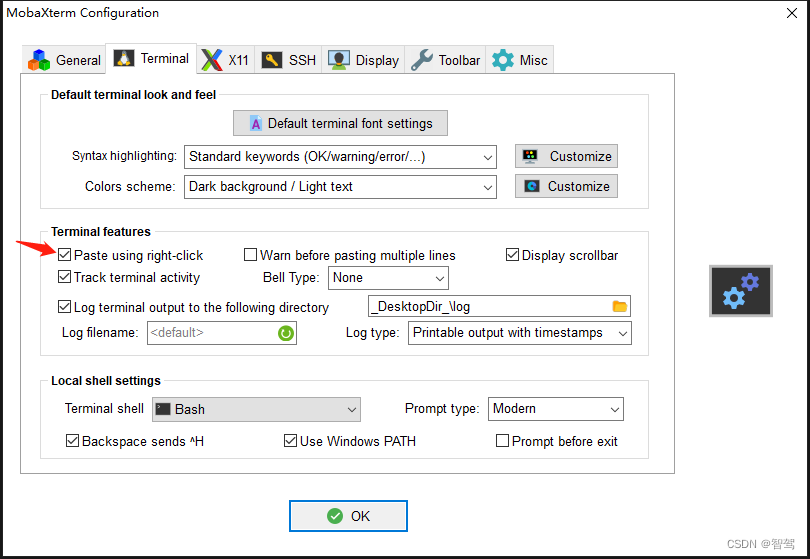Click the X11 logo icon

pyautogui.click(x=212, y=60)
